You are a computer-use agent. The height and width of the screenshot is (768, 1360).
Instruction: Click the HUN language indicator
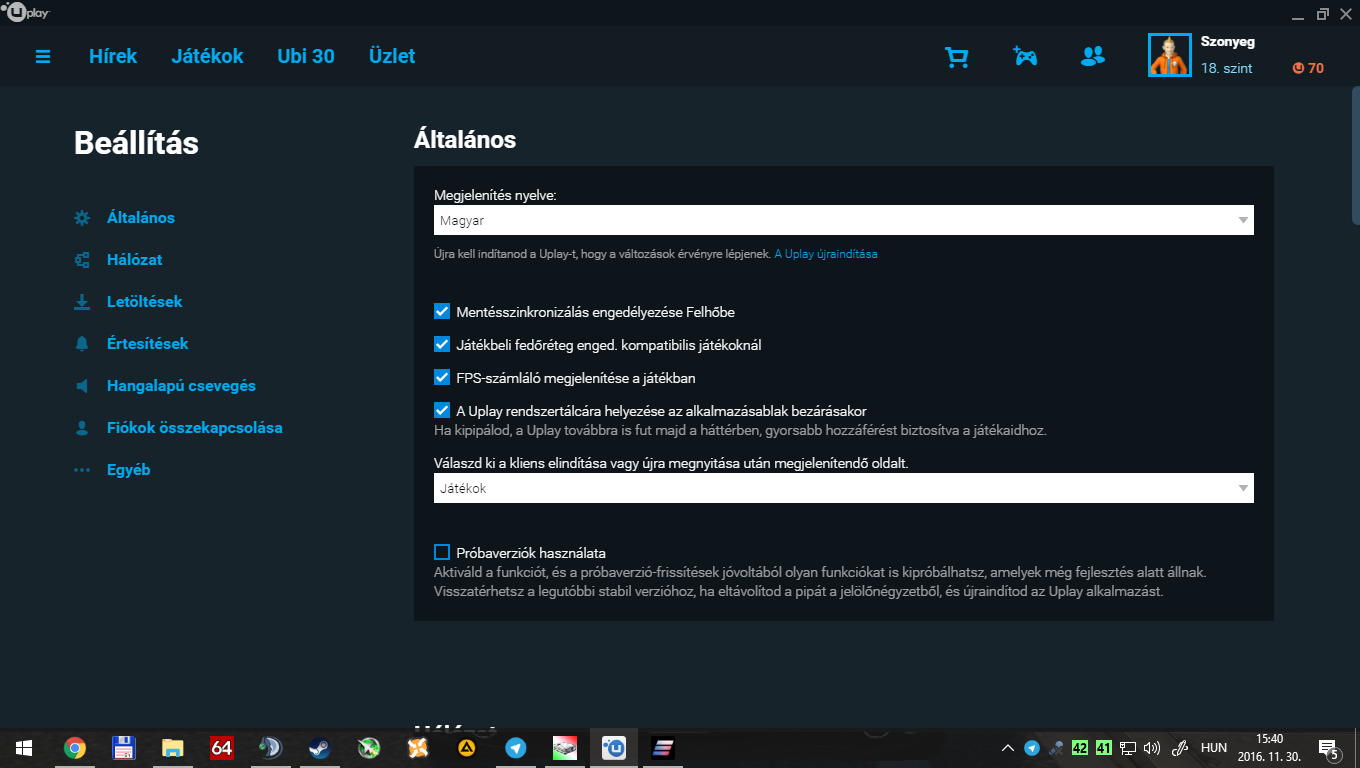pyautogui.click(x=1213, y=747)
